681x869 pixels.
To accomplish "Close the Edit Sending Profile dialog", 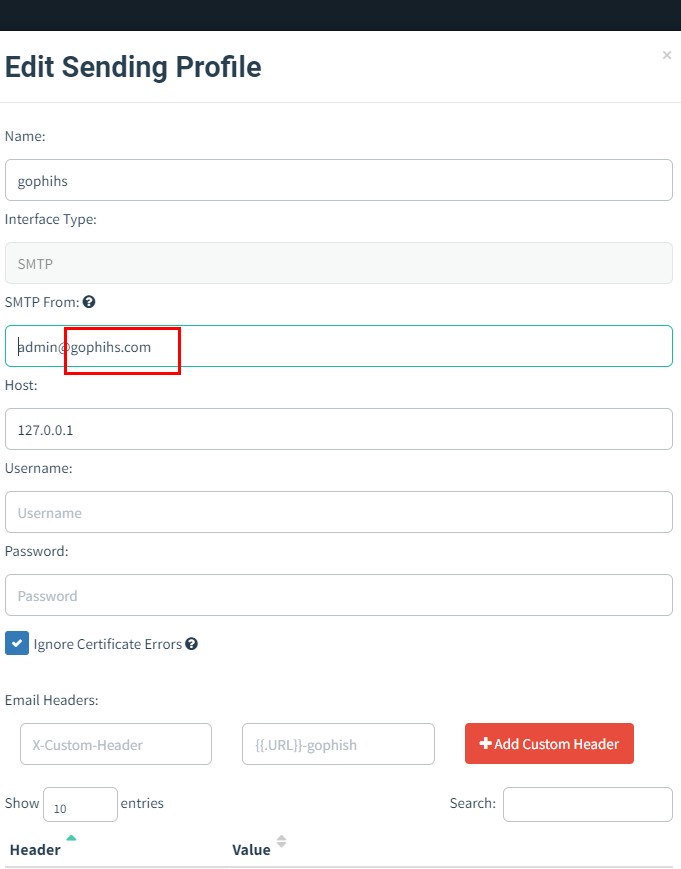I will [x=667, y=55].
